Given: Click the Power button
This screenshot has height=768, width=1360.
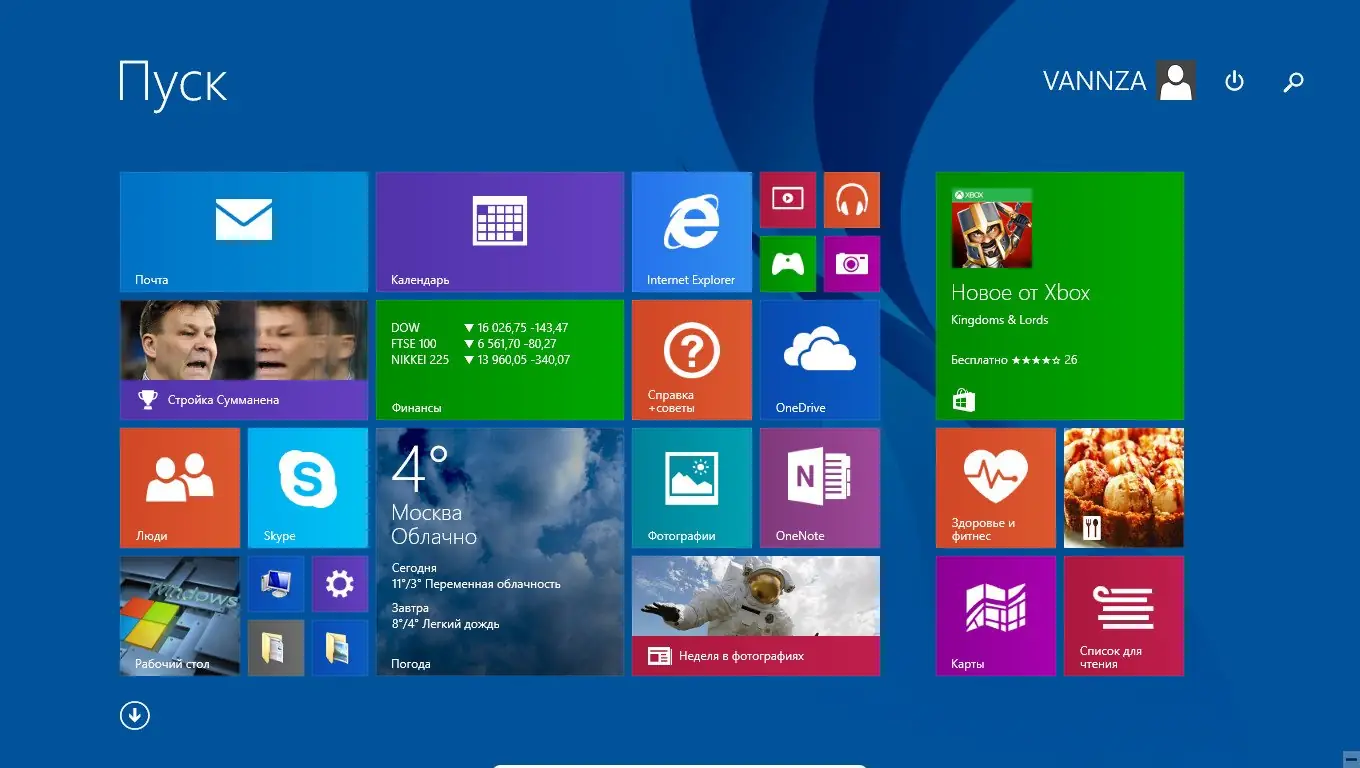Looking at the screenshot, I should click(1234, 81).
